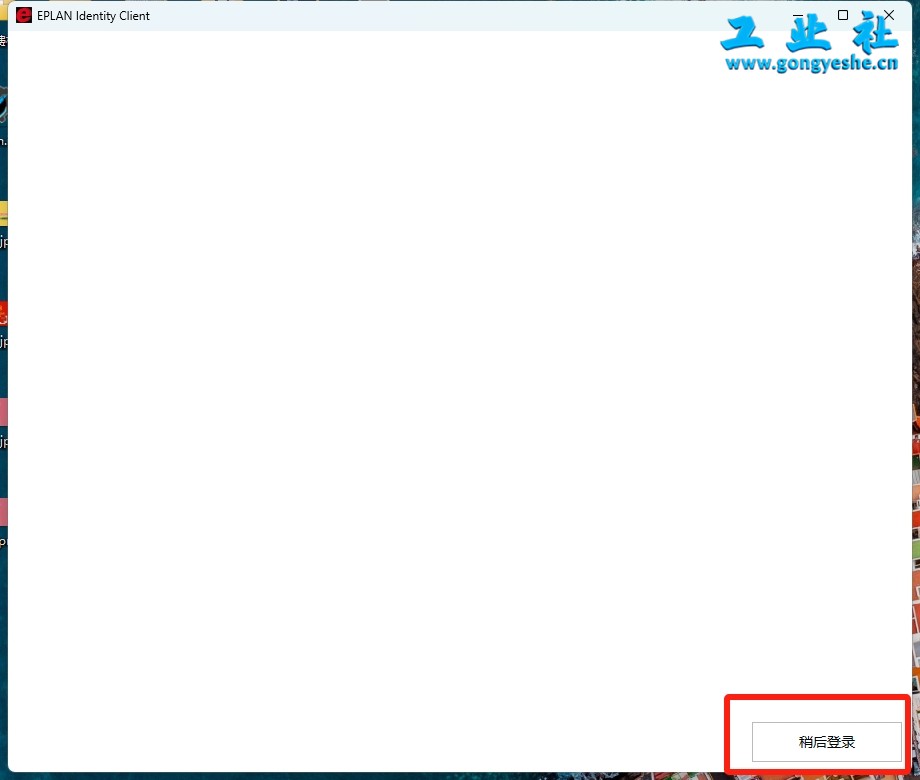Viewport: 920px width, 780px height.
Task: Minimize the EPLAN Identity Client window
Action: (798, 15)
